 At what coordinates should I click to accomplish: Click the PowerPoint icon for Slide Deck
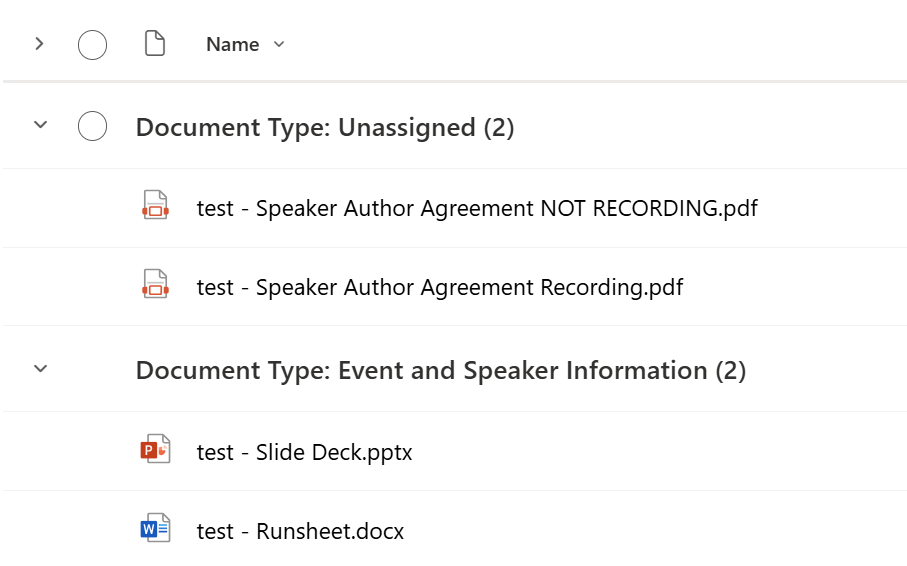click(x=155, y=451)
